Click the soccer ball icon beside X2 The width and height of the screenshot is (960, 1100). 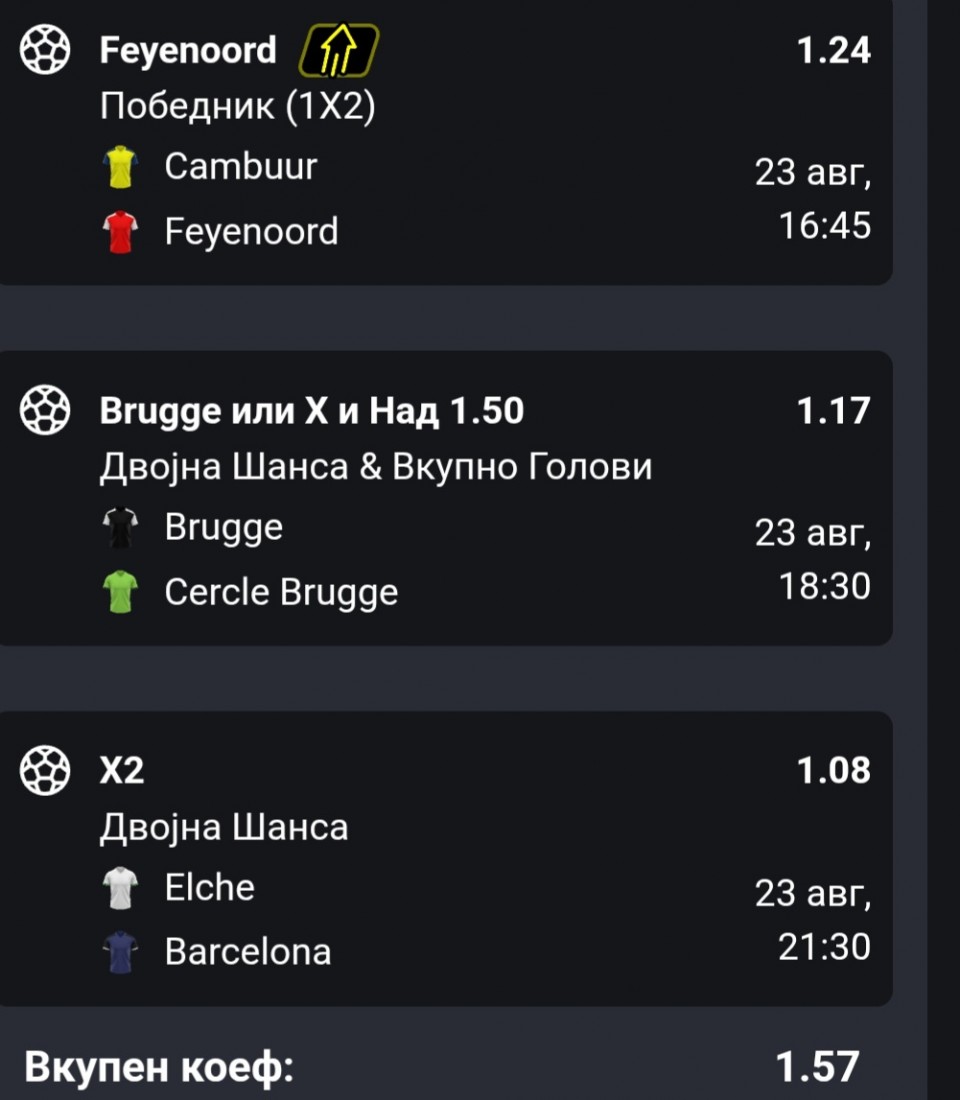click(45, 770)
